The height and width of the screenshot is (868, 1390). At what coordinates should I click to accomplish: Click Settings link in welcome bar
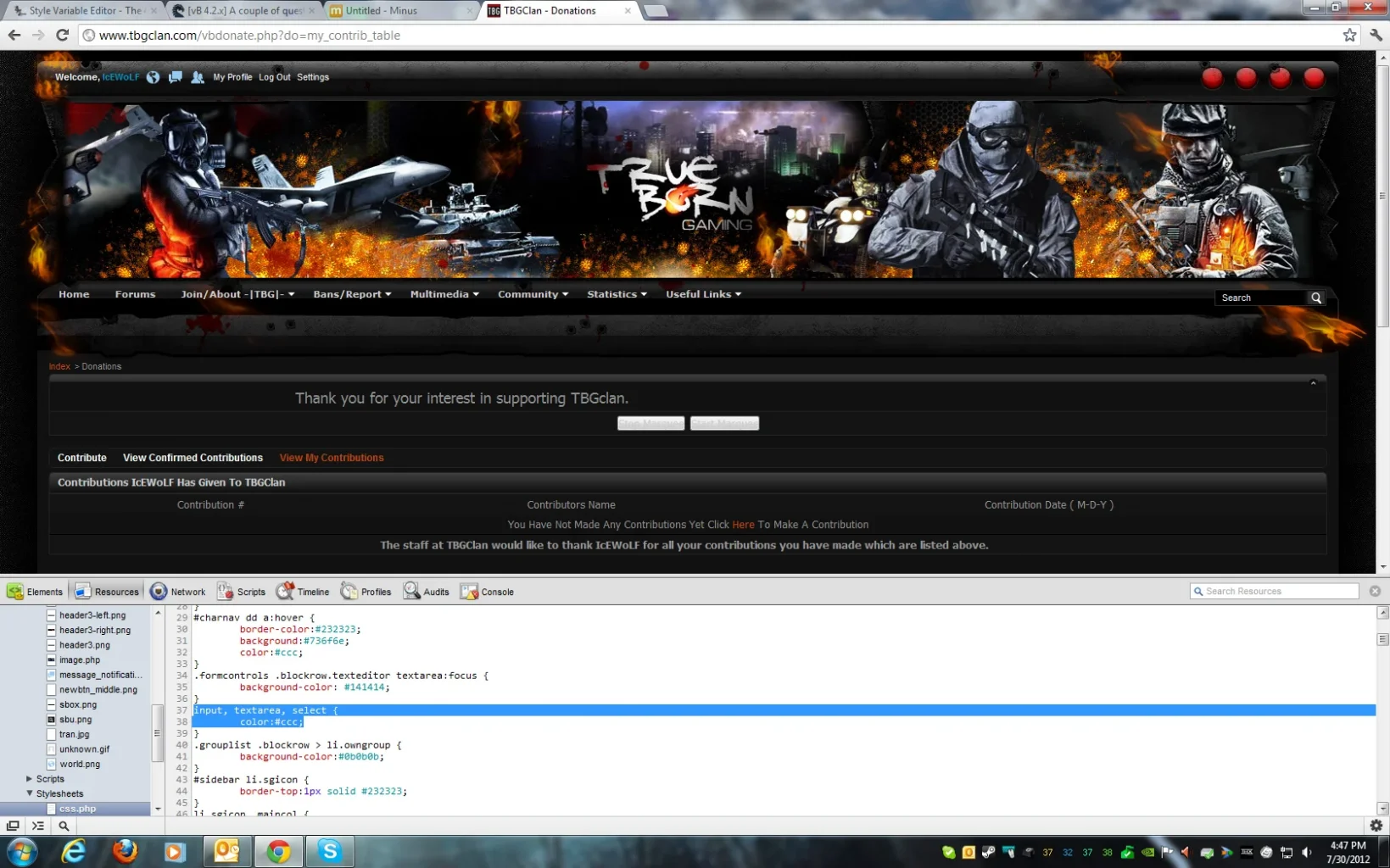(x=313, y=77)
